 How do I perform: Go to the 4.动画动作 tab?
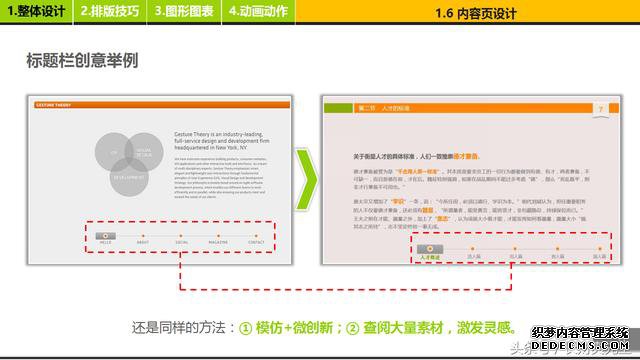(x=258, y=11)
